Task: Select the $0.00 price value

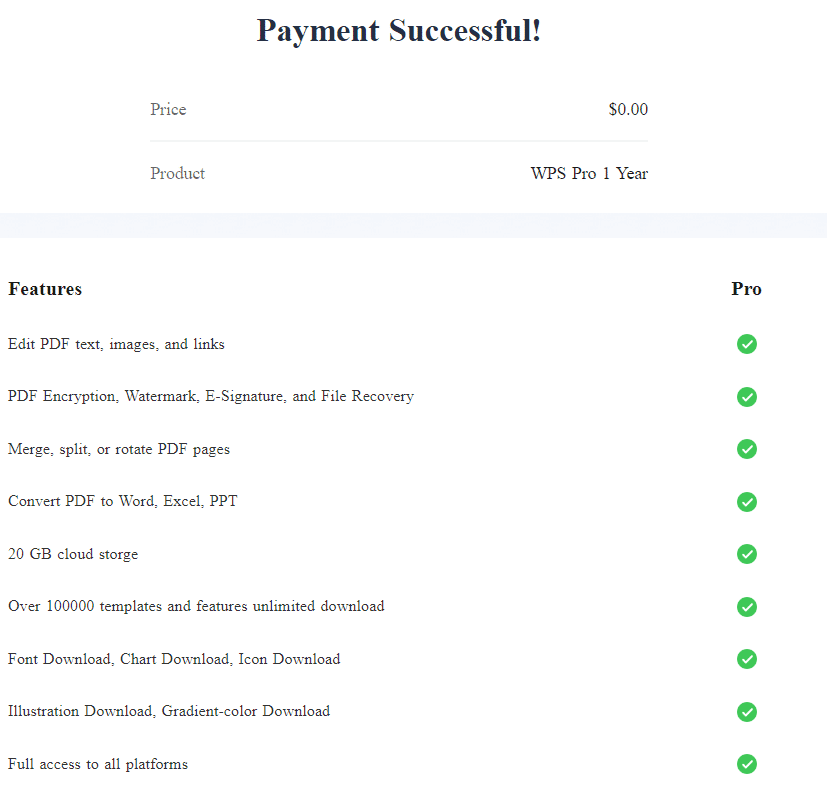Action: 628,109
